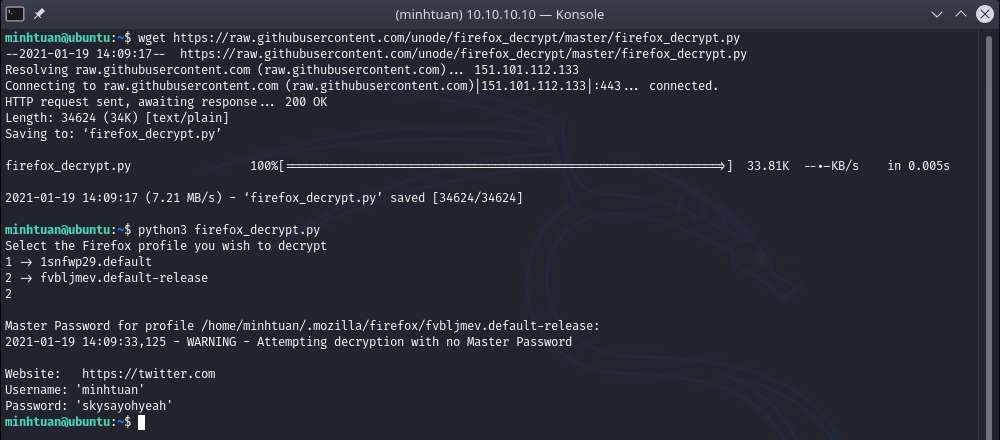The width and height of the screenshot is (1000, 440).
Task: Click the "Saving to: 'firefox_decrypt.py'" line
Action: (113, 134)
